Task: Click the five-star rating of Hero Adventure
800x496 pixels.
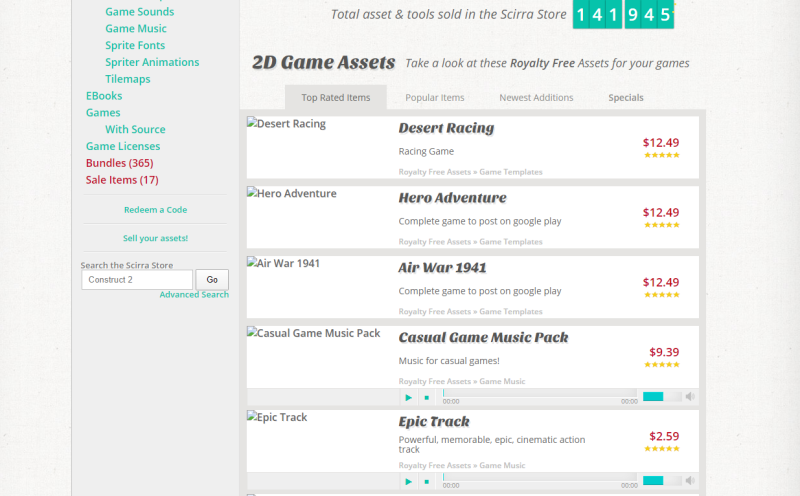Action: 662,225
